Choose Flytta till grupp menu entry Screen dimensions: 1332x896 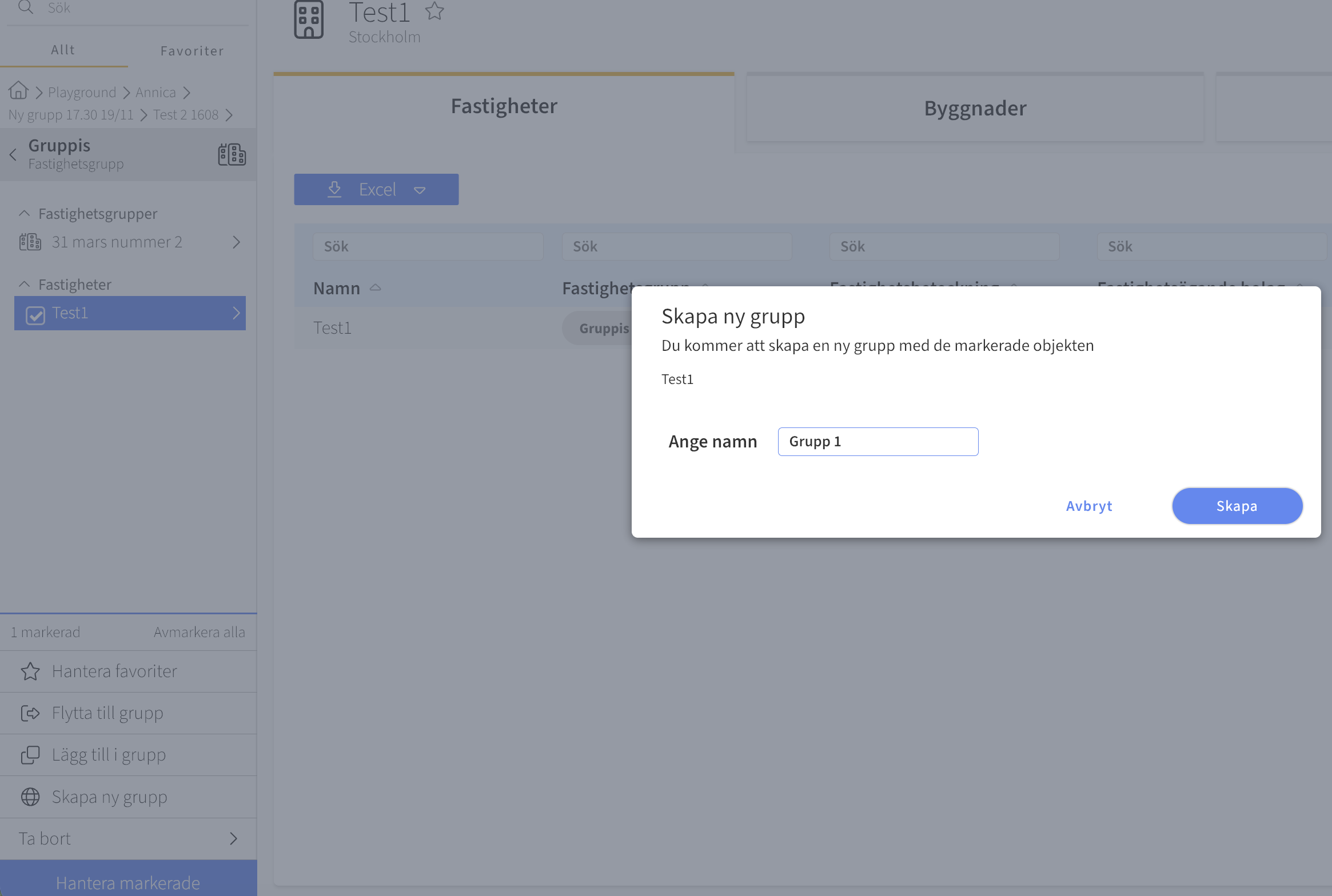click(x=128, y=713)
